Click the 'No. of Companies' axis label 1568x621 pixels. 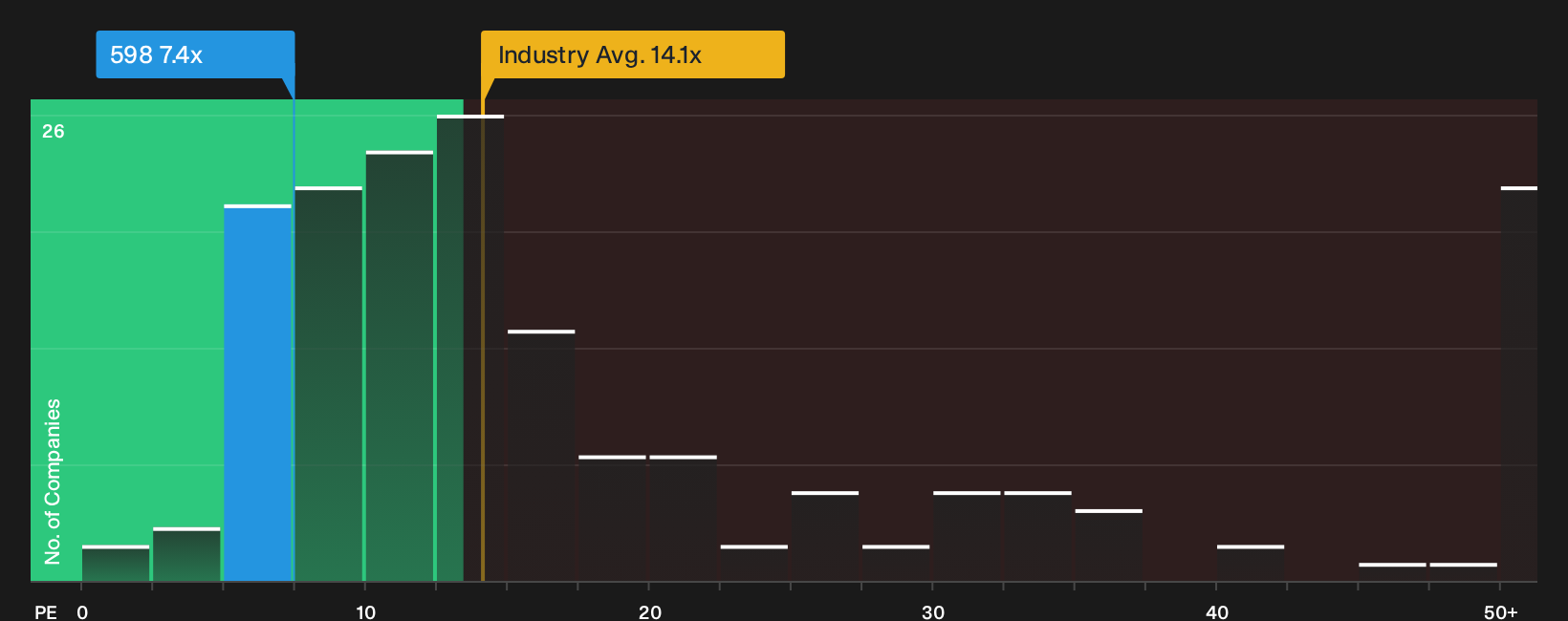coord(53,481)
